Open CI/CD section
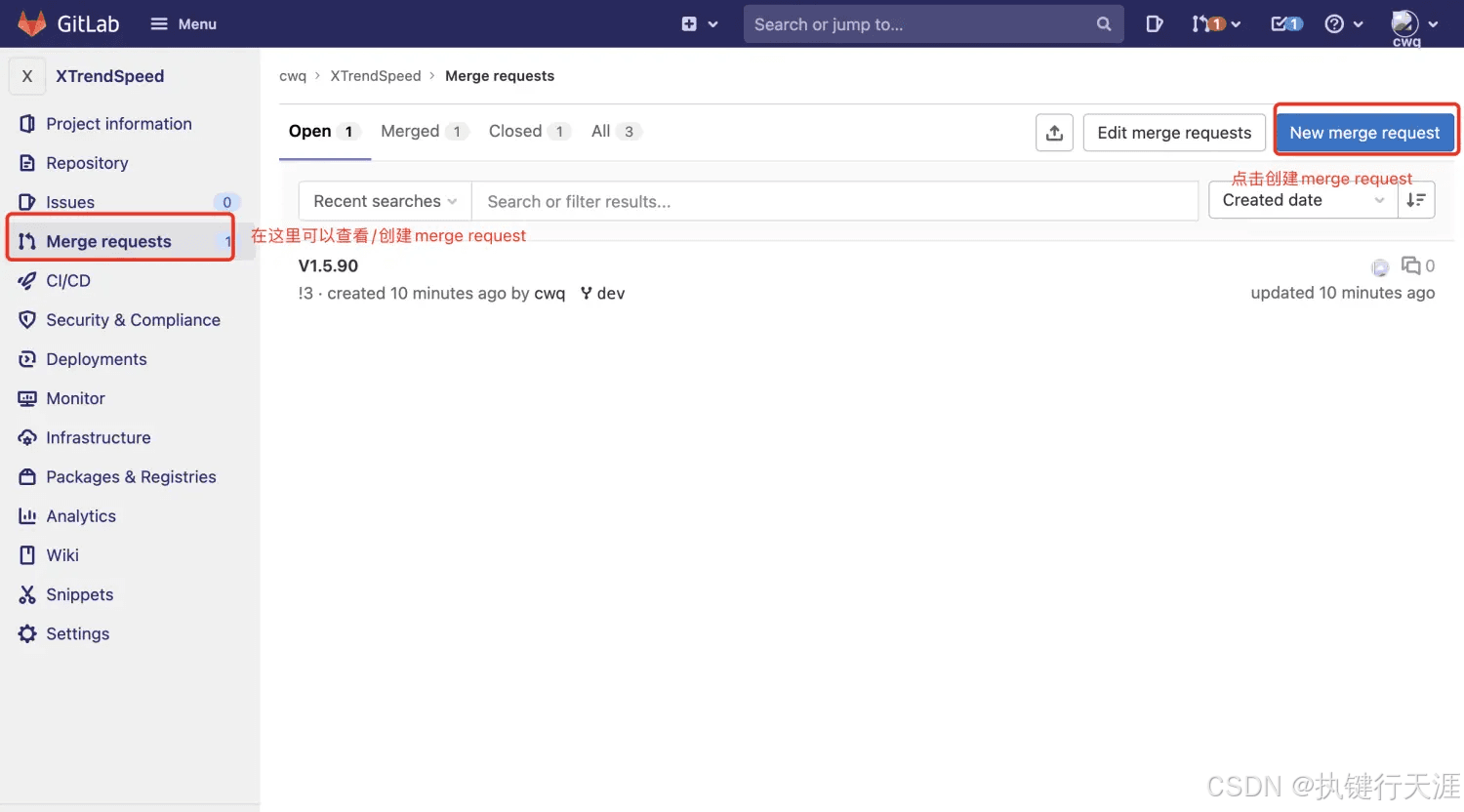This screenshot has height=812, width=1464. [x=68, y=280]
